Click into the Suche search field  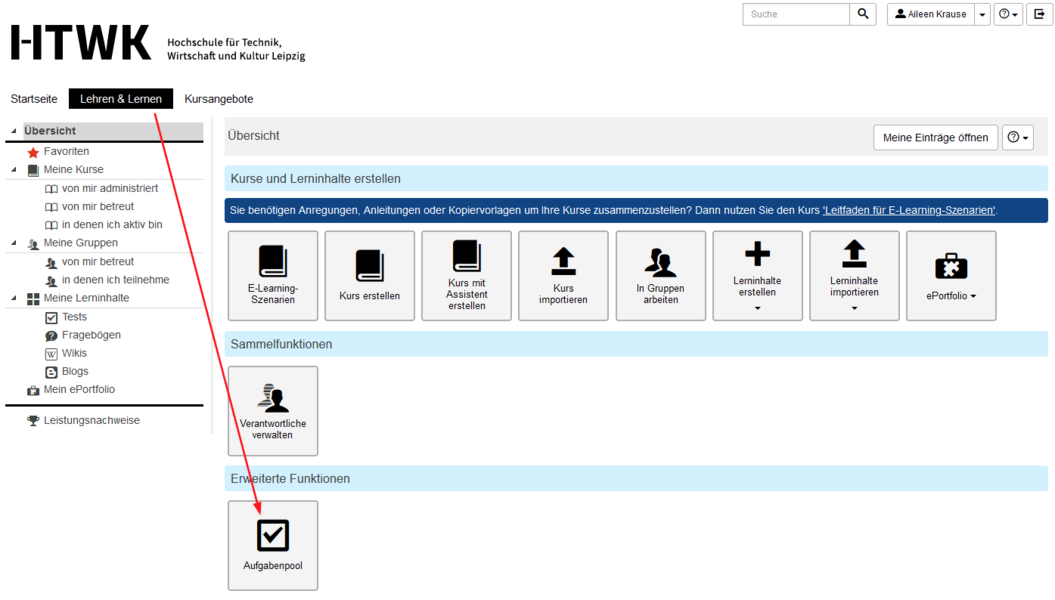pos(796,14)
